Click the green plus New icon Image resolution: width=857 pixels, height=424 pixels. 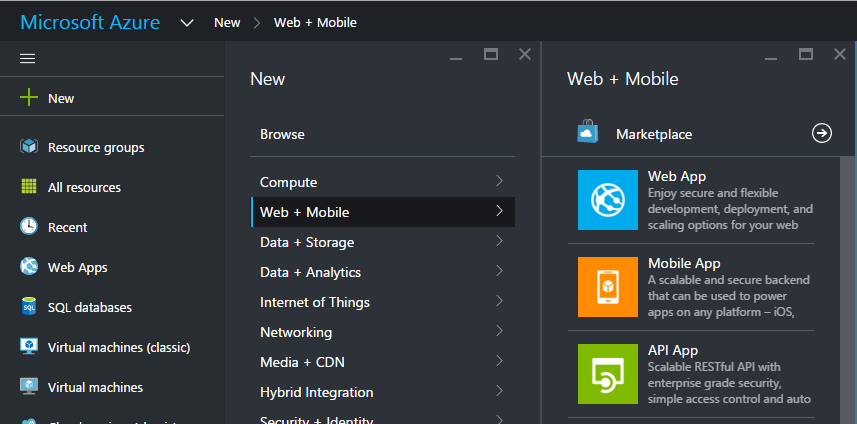click(x=28, y=98)
